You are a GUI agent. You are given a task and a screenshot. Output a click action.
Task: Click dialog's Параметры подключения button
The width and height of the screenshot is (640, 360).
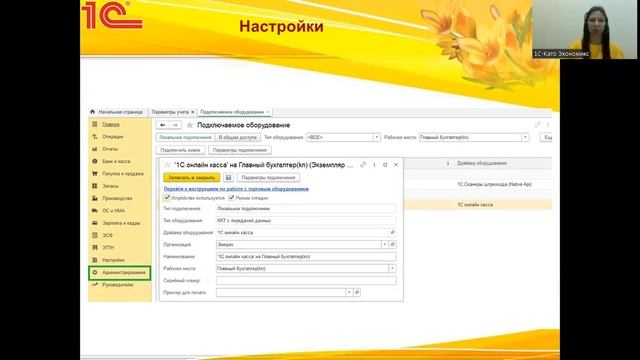point(268,178)
